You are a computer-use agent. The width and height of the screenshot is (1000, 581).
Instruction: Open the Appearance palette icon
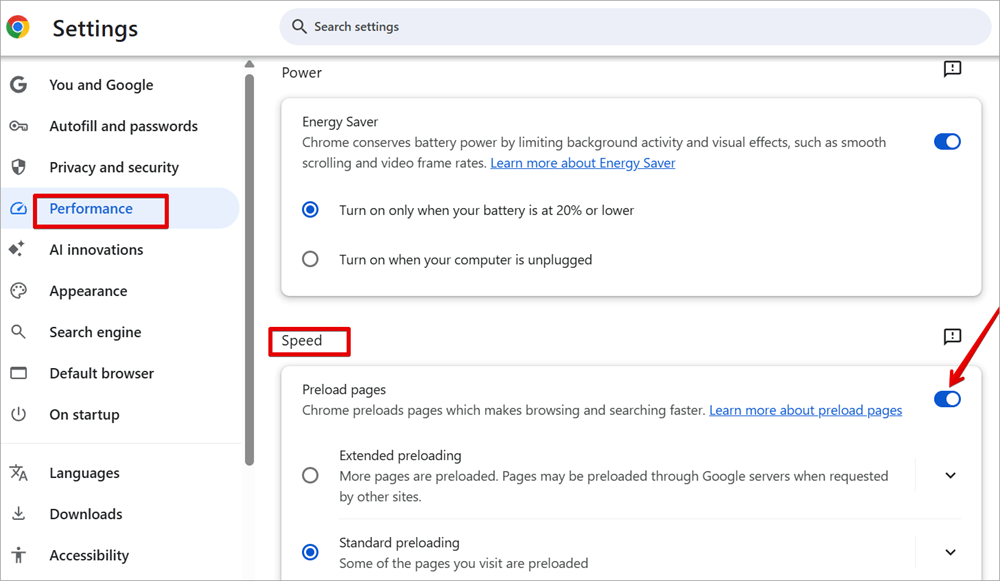tap(18, 291)
